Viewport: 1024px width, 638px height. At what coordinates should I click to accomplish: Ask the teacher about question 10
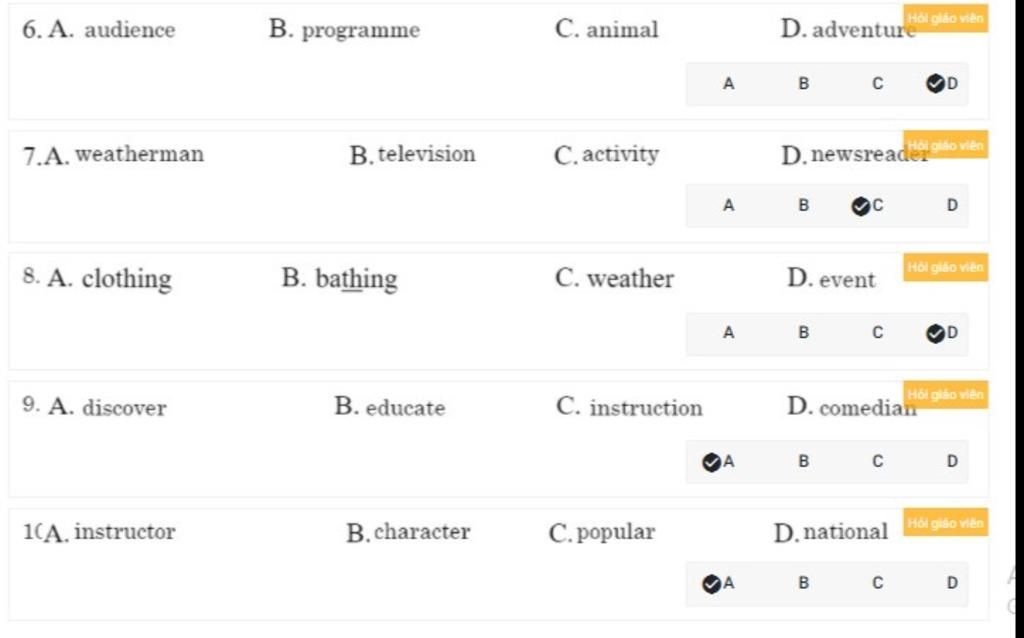tap(946, 523)
